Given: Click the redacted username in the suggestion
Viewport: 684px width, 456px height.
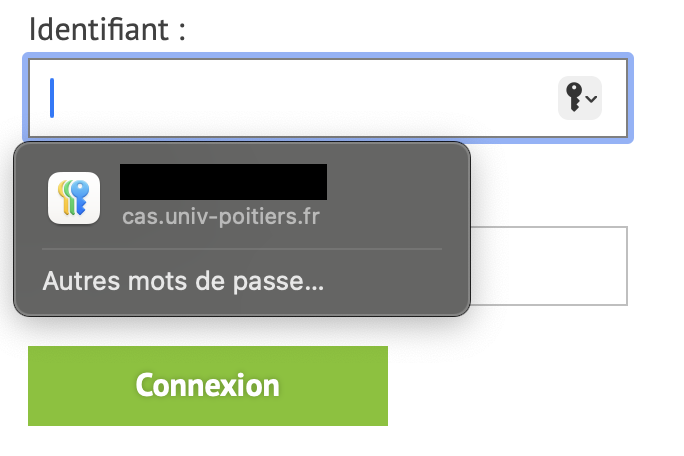Looking at the screenshot, I should click(223, 181).
